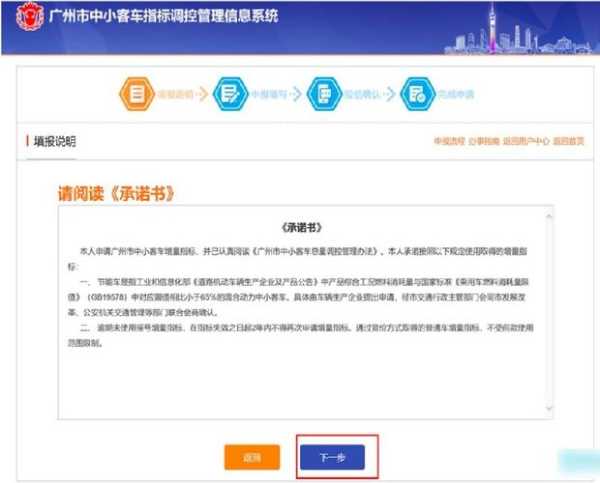Click the orange 填报说明 step icon

136,93
